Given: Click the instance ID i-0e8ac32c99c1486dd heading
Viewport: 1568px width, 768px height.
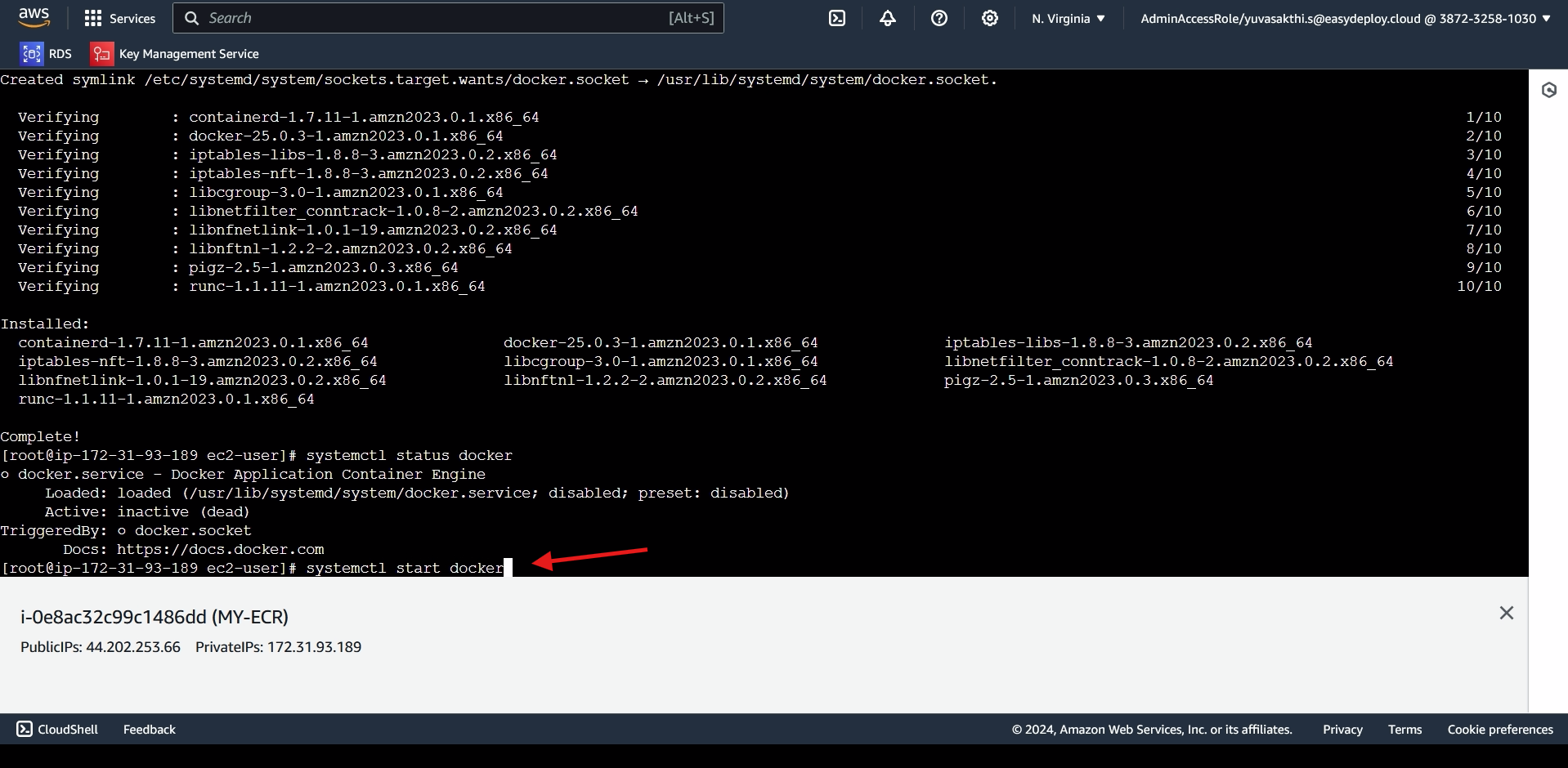Looking at the screenshot, I should pyautogui.click(x=155, y=617).
